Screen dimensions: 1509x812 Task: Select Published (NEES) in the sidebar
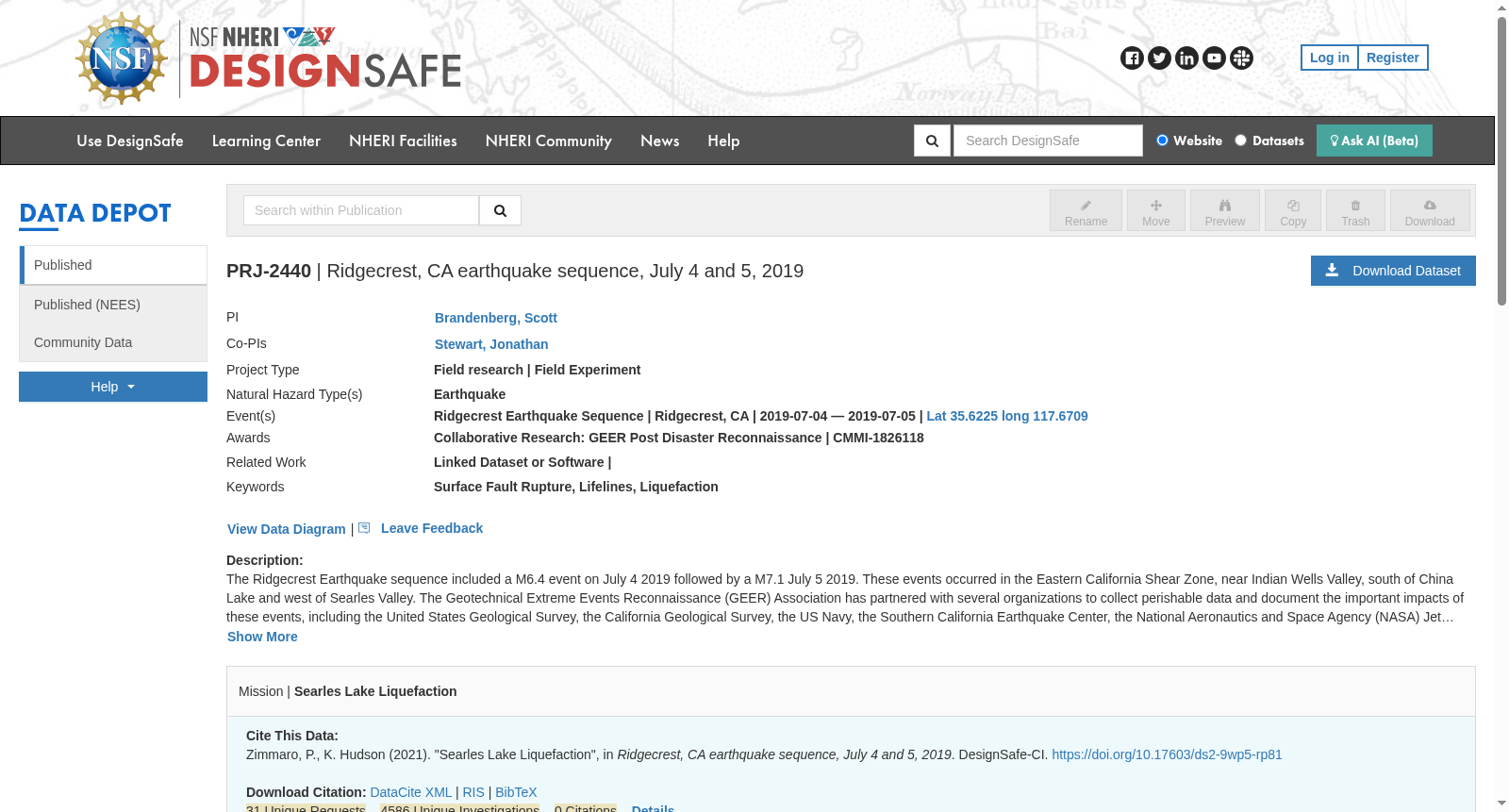113,305
